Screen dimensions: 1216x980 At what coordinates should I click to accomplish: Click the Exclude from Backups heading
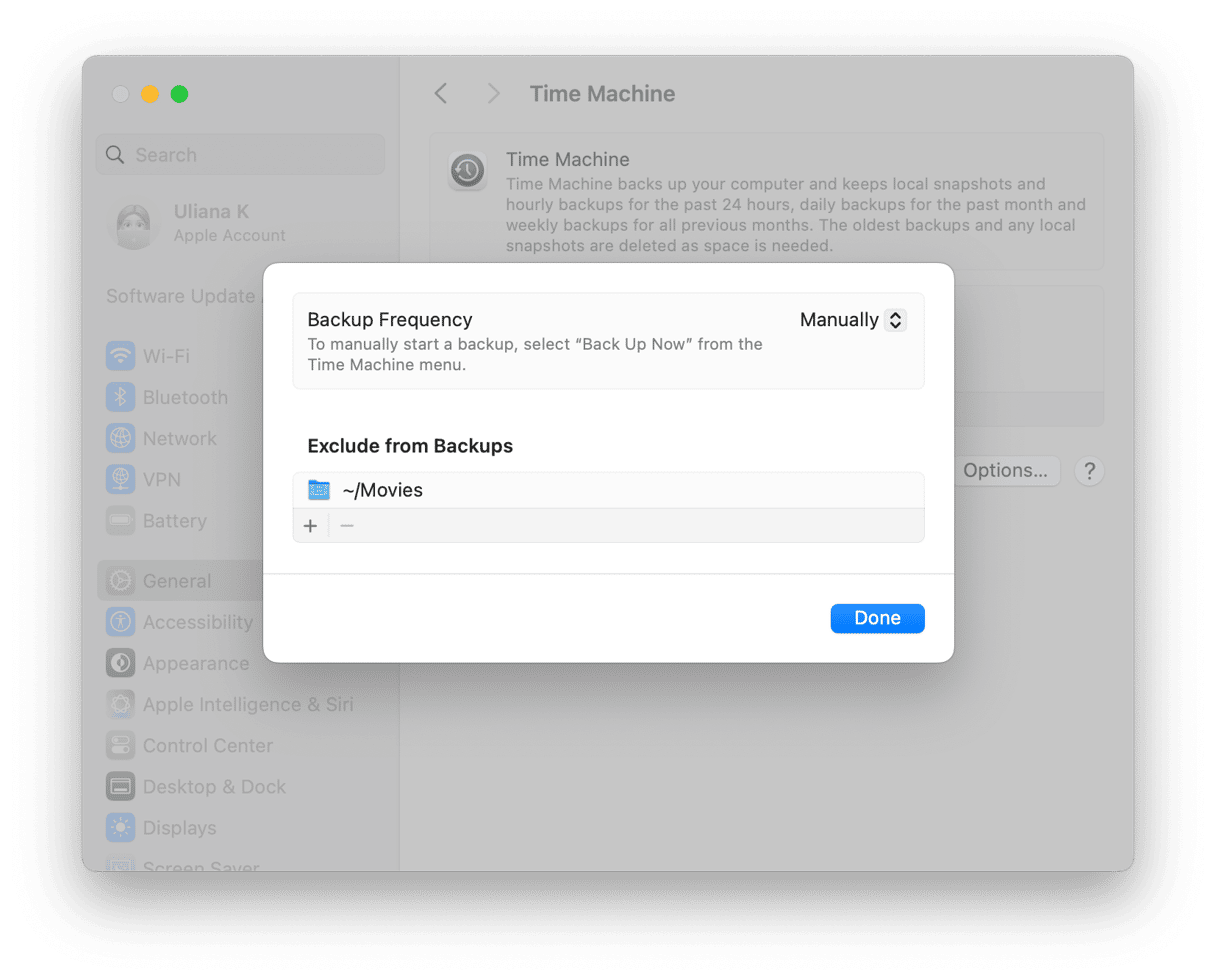(410, 446)
